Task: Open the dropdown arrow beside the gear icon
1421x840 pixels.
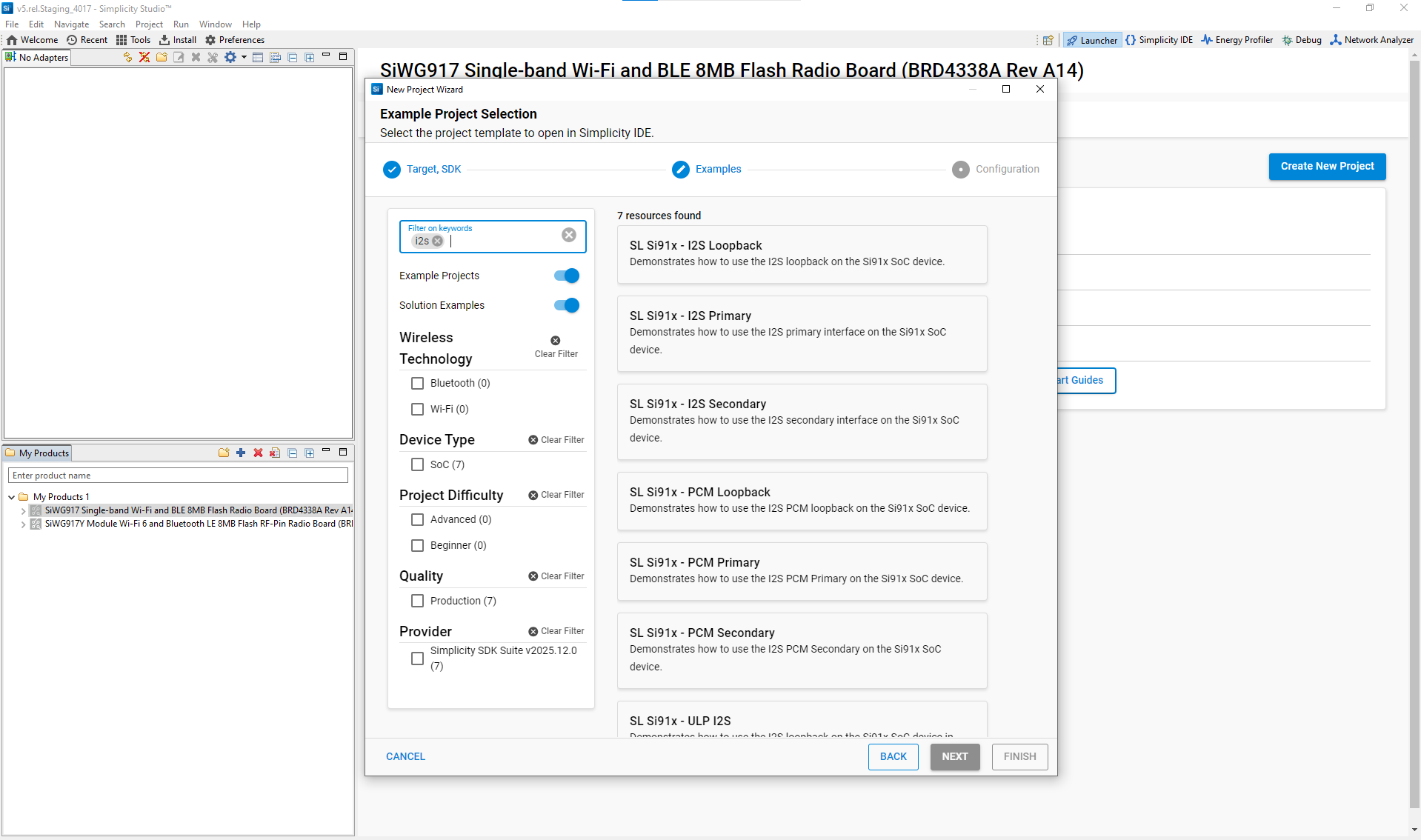Action: [x=244, y=57]
